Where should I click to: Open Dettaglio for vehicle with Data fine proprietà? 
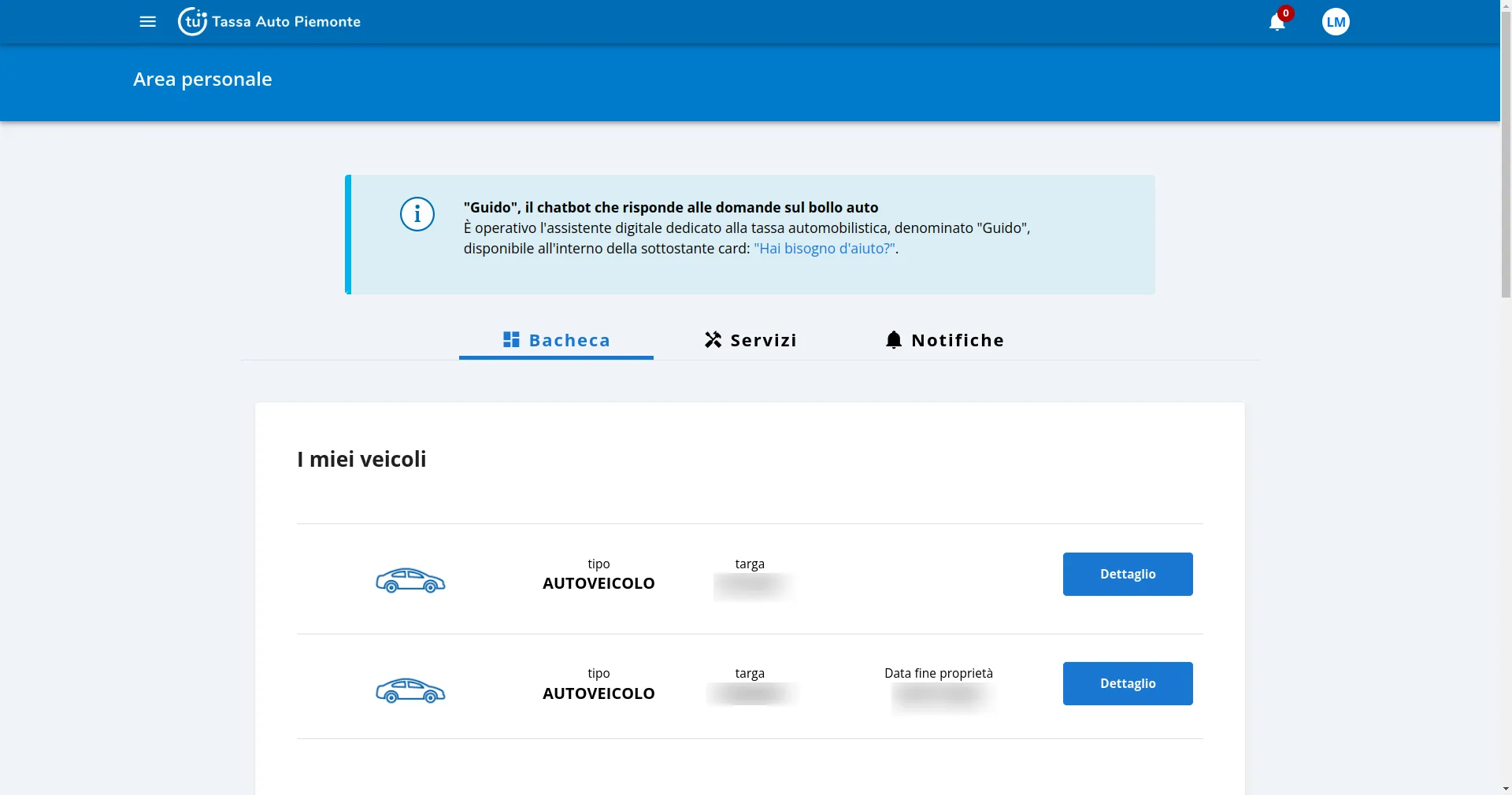[1128, 683]
